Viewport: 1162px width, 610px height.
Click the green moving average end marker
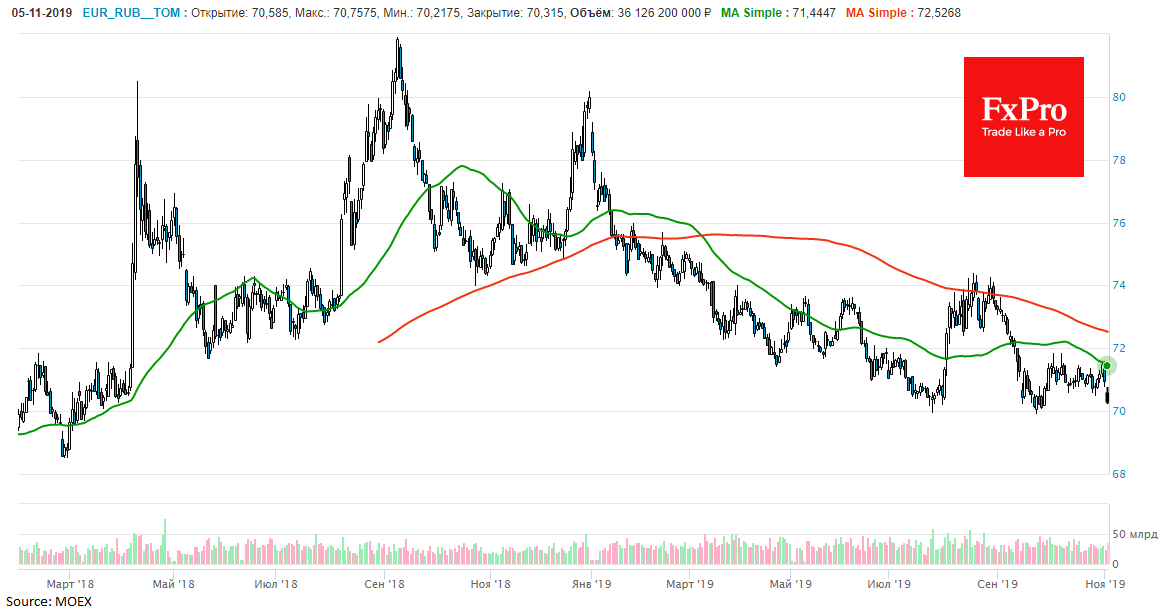point(1106,366)
